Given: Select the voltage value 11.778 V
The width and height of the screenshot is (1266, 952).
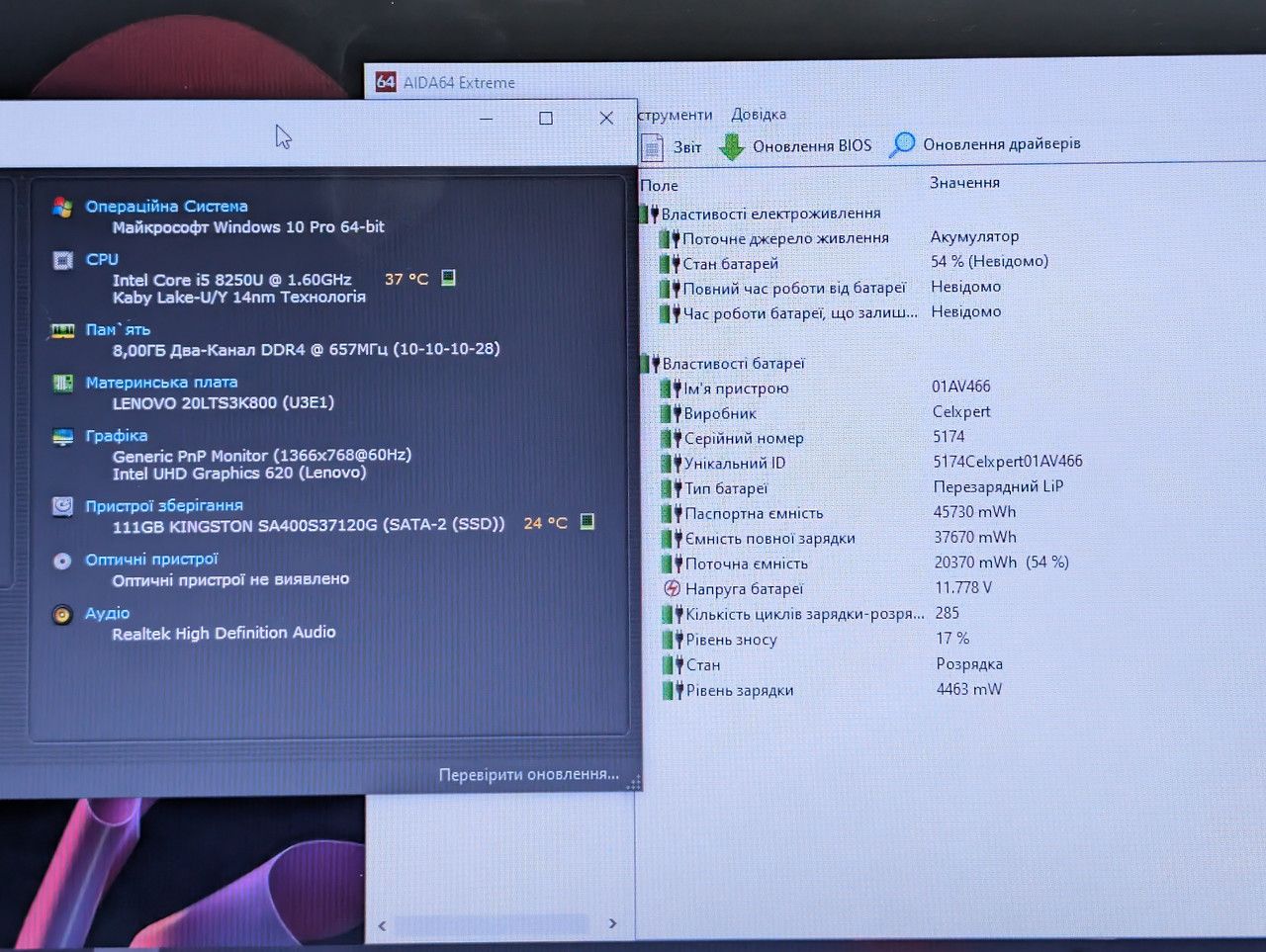Looking at the screenshot, I should [963, 587].
